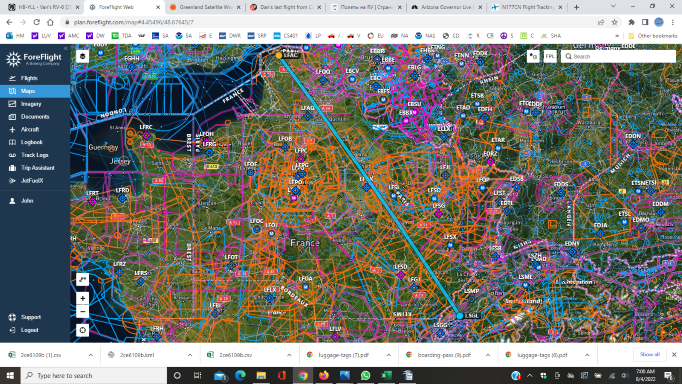Expand options for luggage-tags (6).pdf download
Image resolution: width=682 pixels, height=384 pixels.
587,355
